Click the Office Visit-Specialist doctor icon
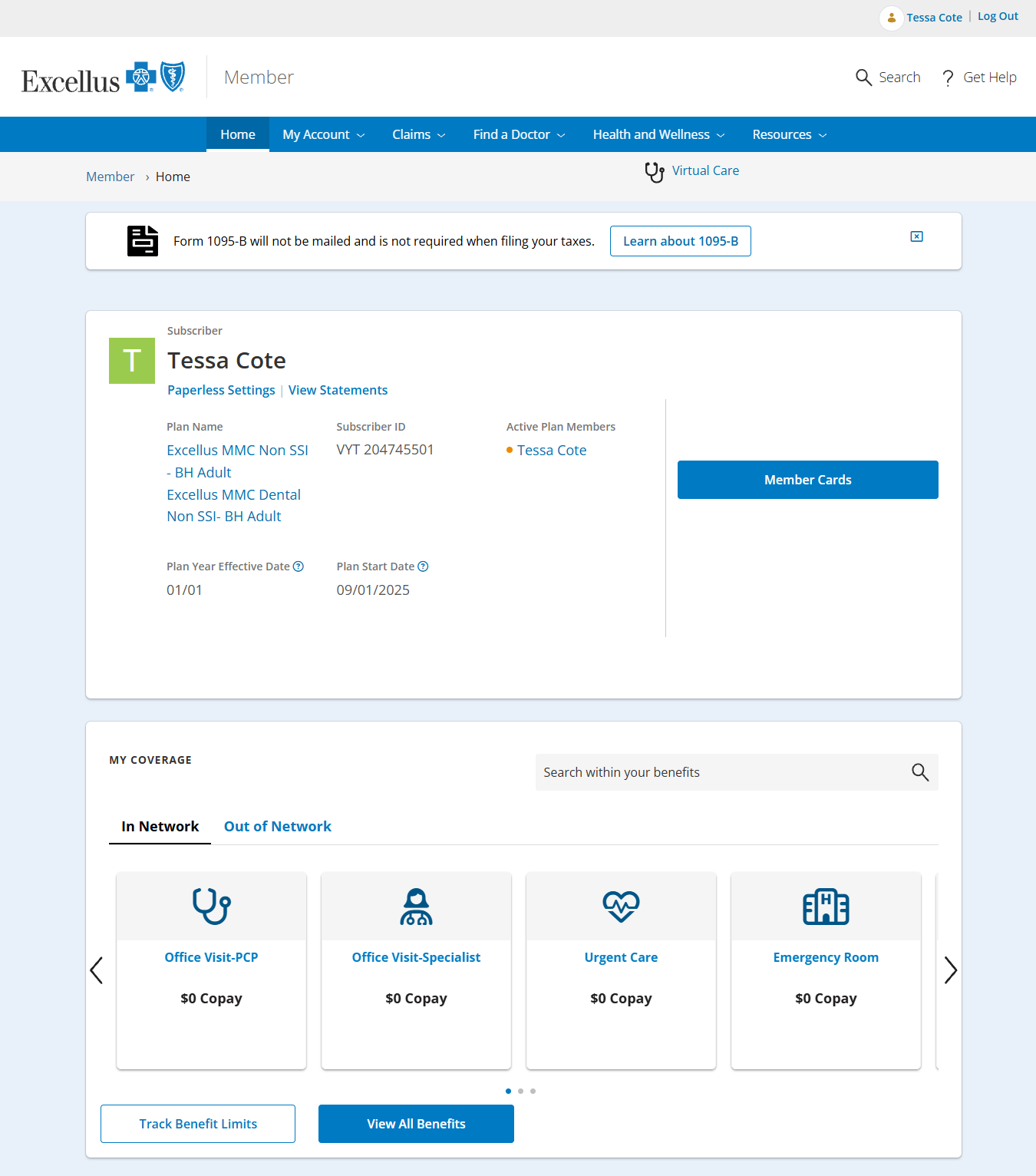Image resolution: width=1036 pixels, height=1176 pixels. click(x=417, y=907)
